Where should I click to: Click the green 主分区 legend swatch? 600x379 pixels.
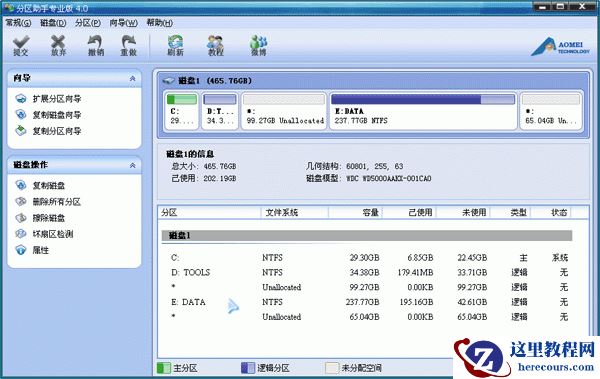click(x=164, y=368)
